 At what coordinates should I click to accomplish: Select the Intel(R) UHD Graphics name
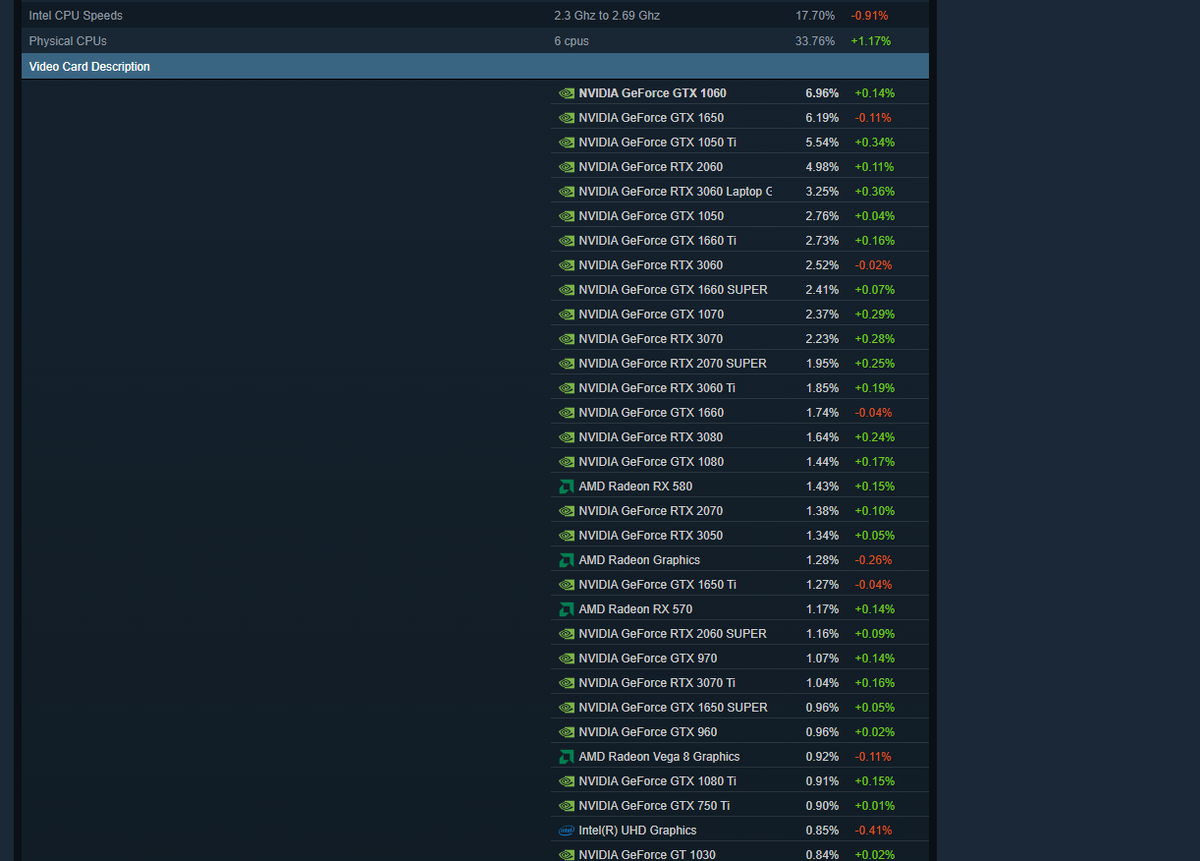coord(637,831)
